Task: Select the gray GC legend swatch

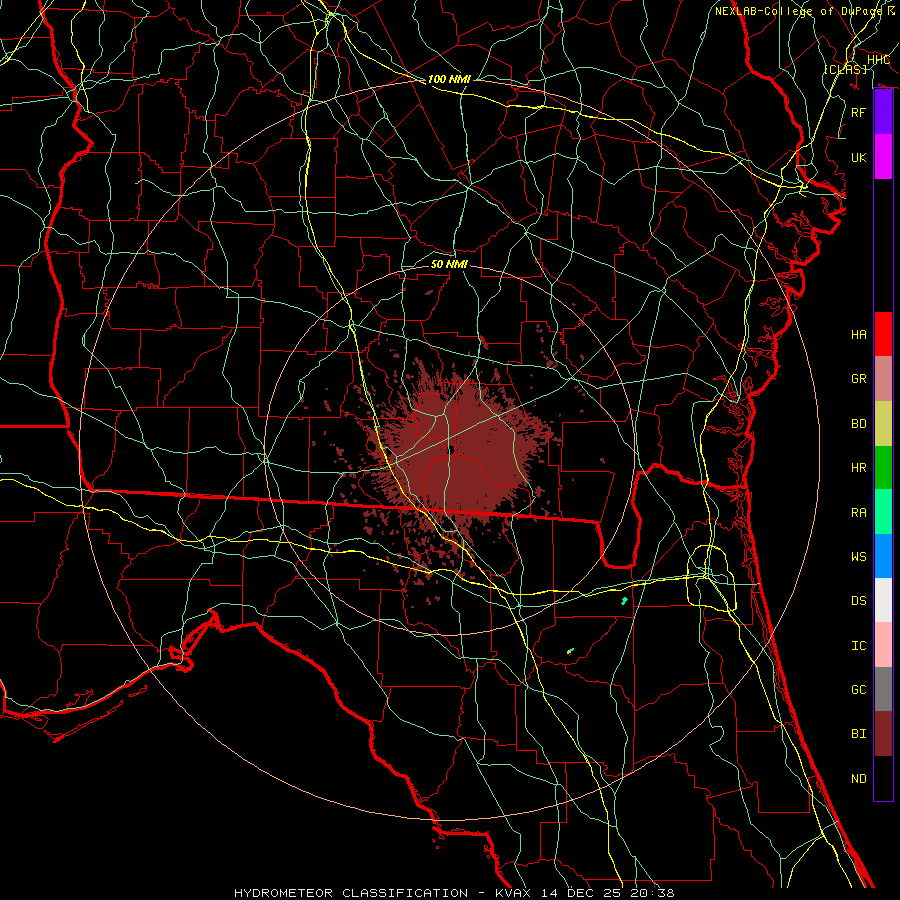Action: pos(883,689)
